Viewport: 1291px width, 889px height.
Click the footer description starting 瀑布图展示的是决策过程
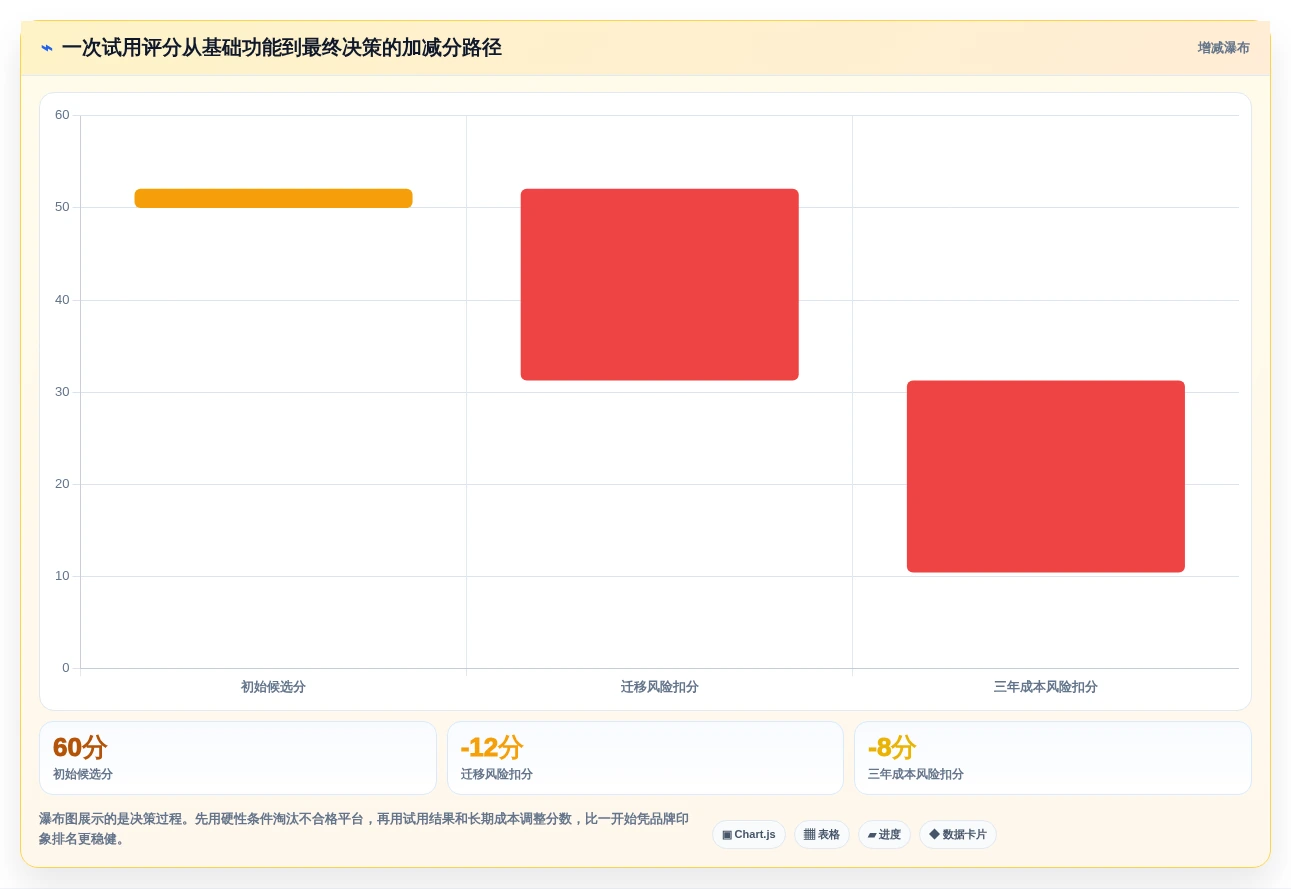(x=364, y=829)
